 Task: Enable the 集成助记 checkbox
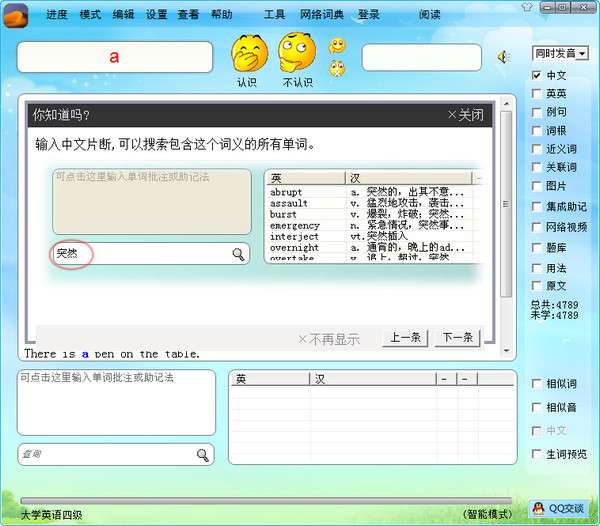[x=536, y=207]
